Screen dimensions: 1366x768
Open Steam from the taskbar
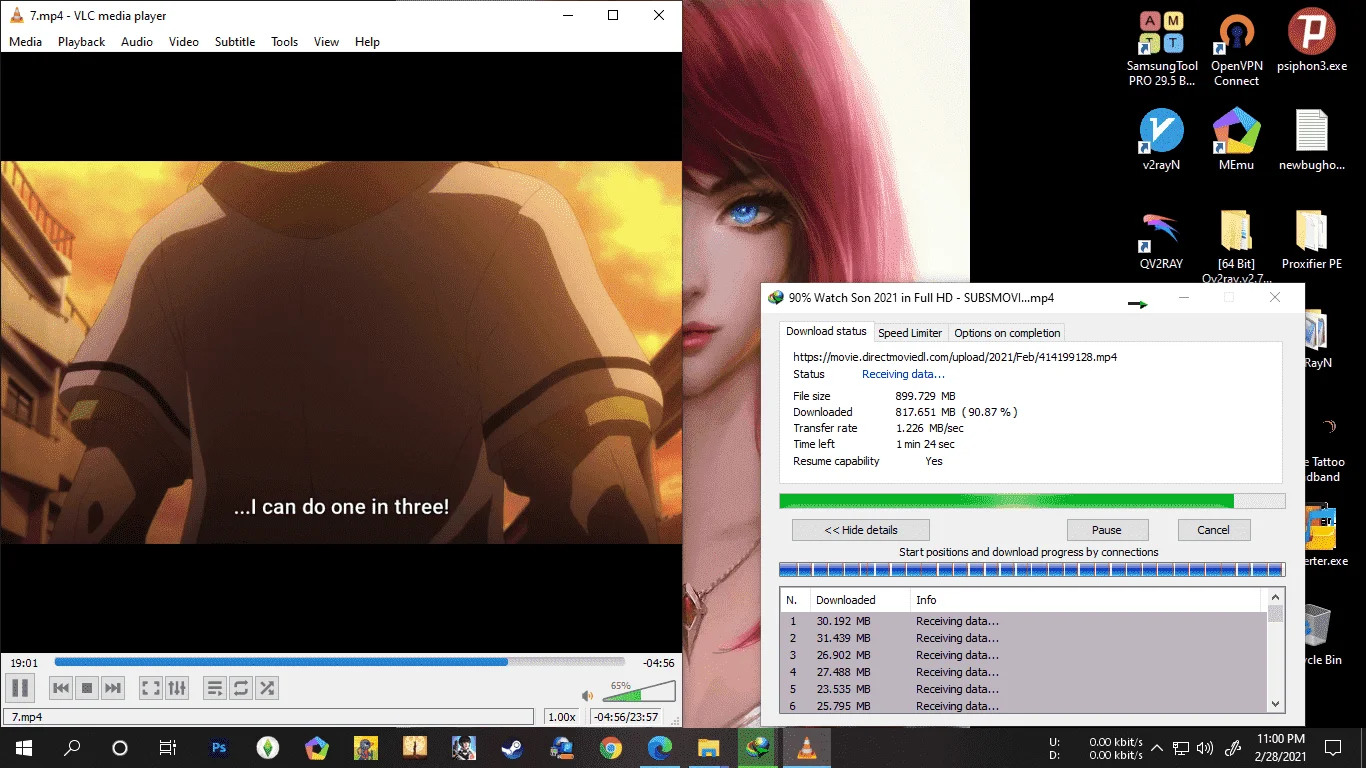pos(513,747)
